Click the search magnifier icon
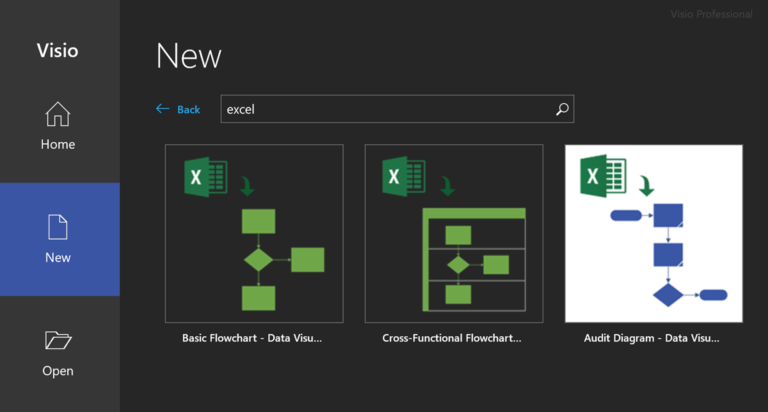The width and height of the screenshot is (768, 412). click(562, 109)
